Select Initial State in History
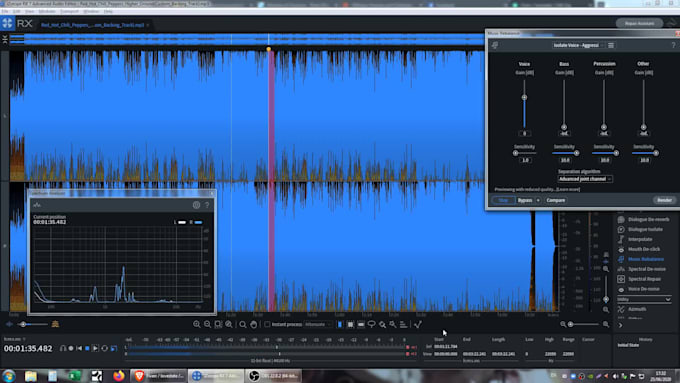The width and height of the screenshot is (680, 383). pos(628,345)
